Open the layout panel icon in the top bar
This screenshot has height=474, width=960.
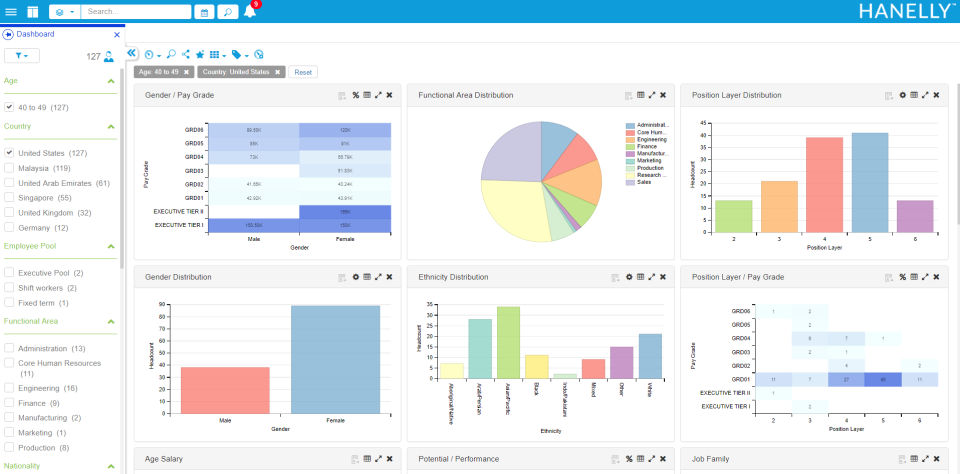pyautogui.click(x=32, y=12)
